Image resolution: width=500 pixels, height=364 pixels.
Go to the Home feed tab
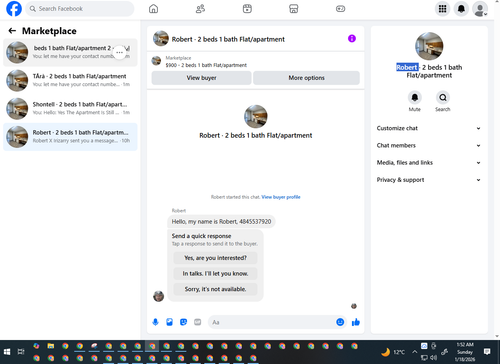(153, 9)
